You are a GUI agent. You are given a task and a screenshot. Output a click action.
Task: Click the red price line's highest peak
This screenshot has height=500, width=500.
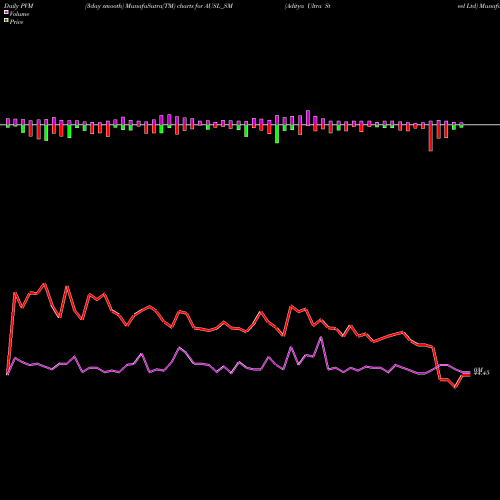pos(45,284)
